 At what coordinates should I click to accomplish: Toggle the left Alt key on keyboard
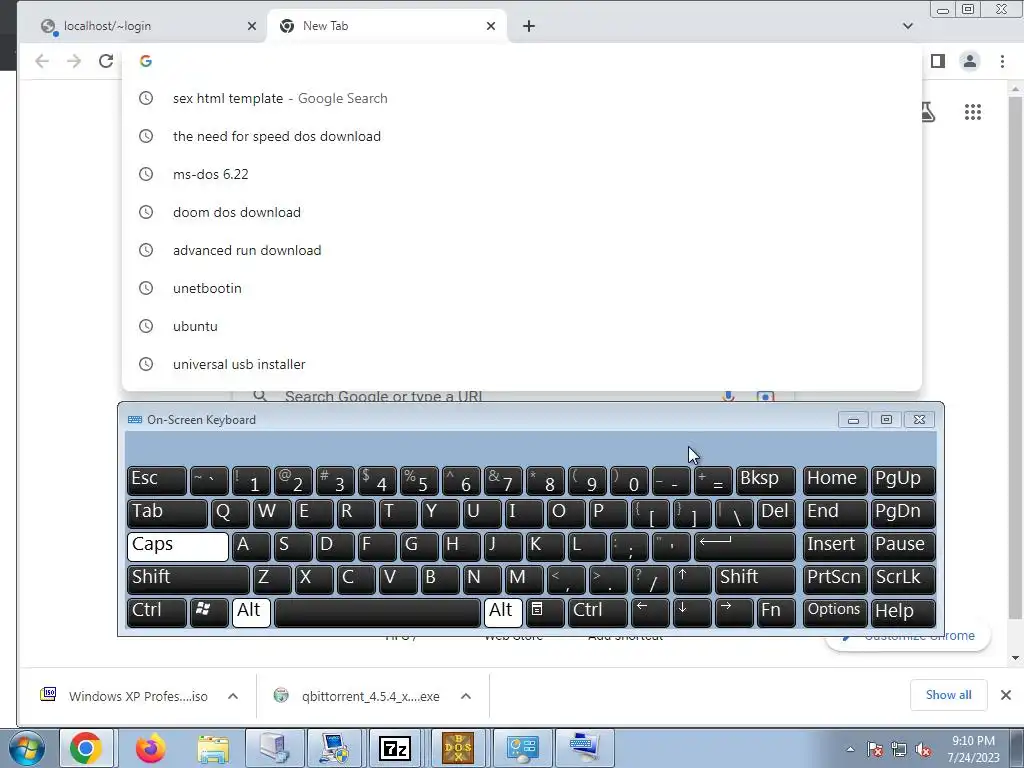tap(251, 612)
